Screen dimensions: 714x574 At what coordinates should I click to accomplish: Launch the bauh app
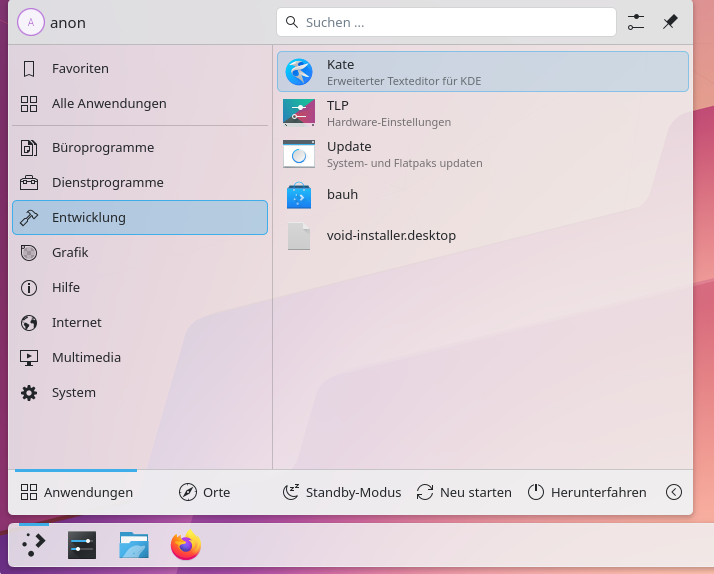[x=482, y=195]
